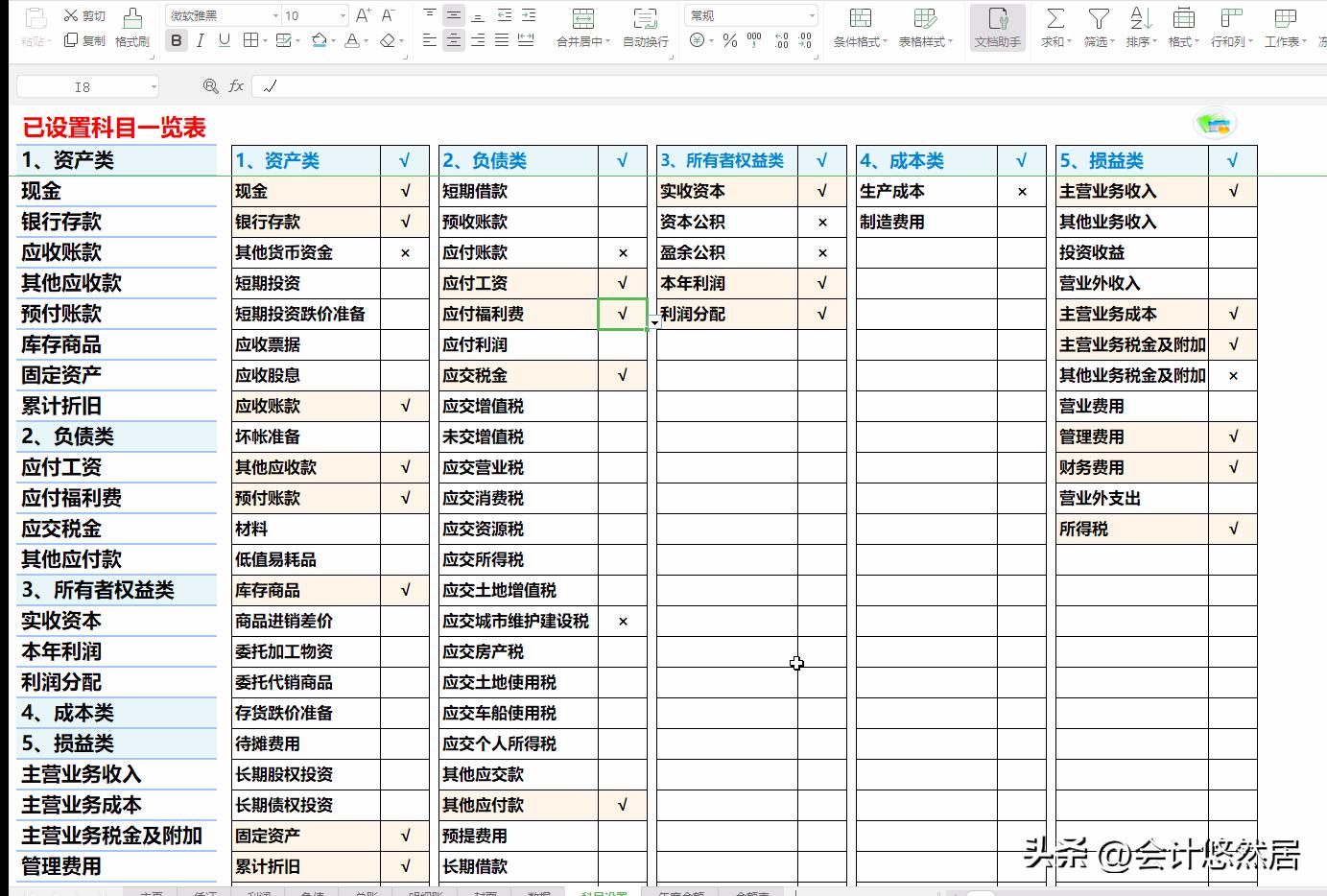Toggle bold formatting
Image resolution: width=1327 pixels, height=896 pixels.
tap(176, 41)
